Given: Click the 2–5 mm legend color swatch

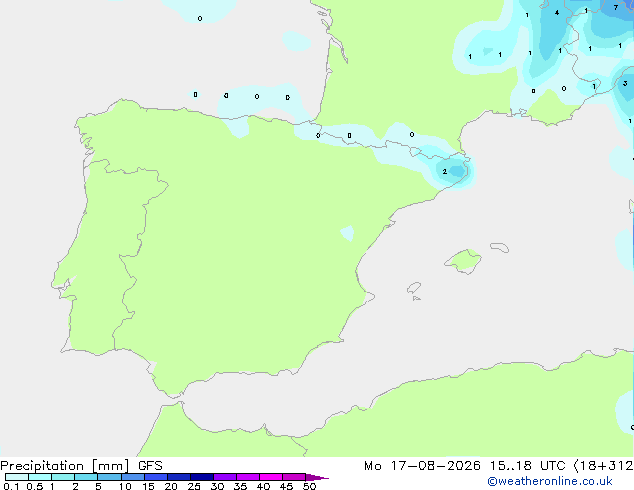Looking at the screenshot, I should 86,477.
